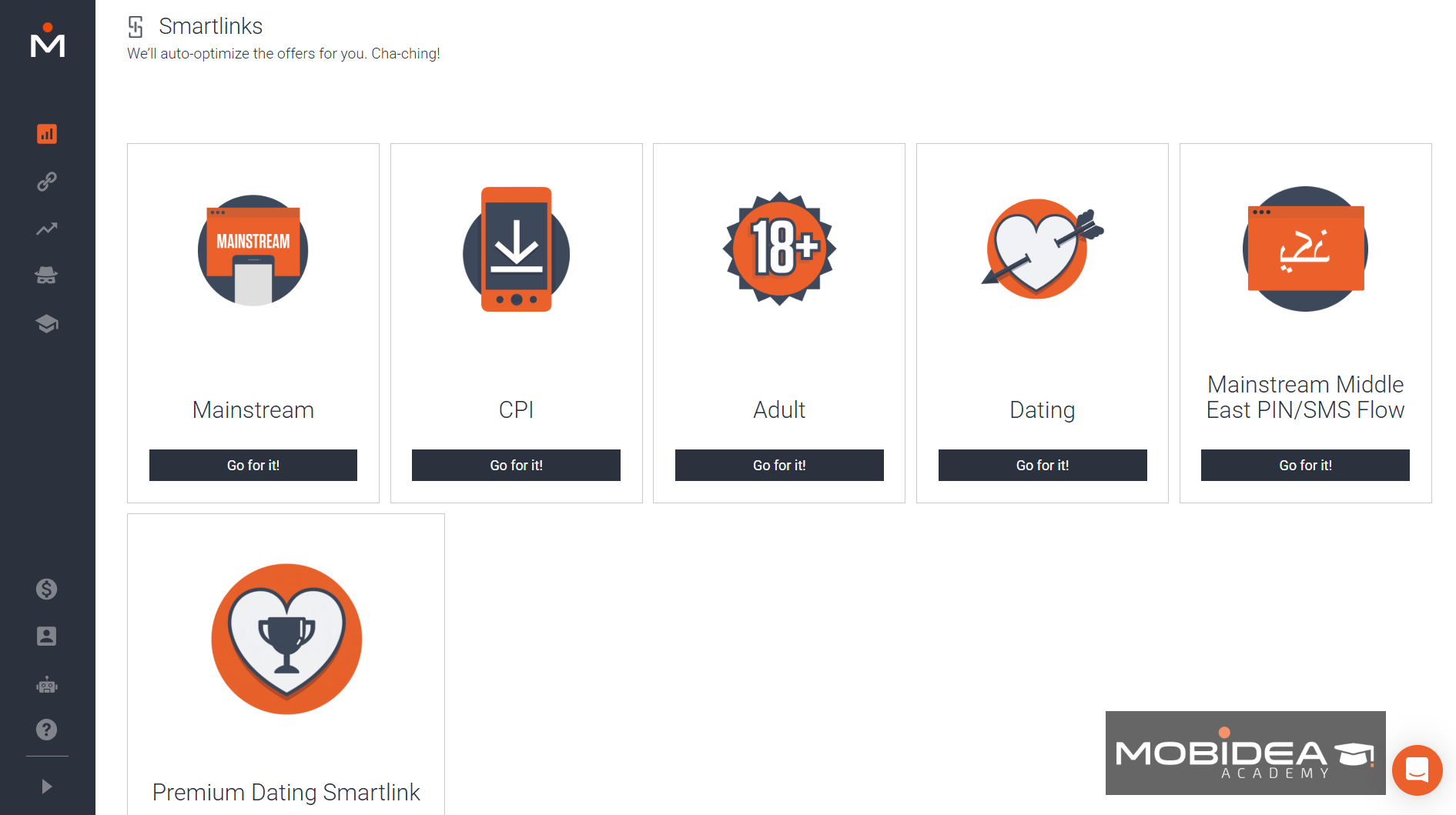Click Go for it! under Dating

click(x=1043, y=466)
